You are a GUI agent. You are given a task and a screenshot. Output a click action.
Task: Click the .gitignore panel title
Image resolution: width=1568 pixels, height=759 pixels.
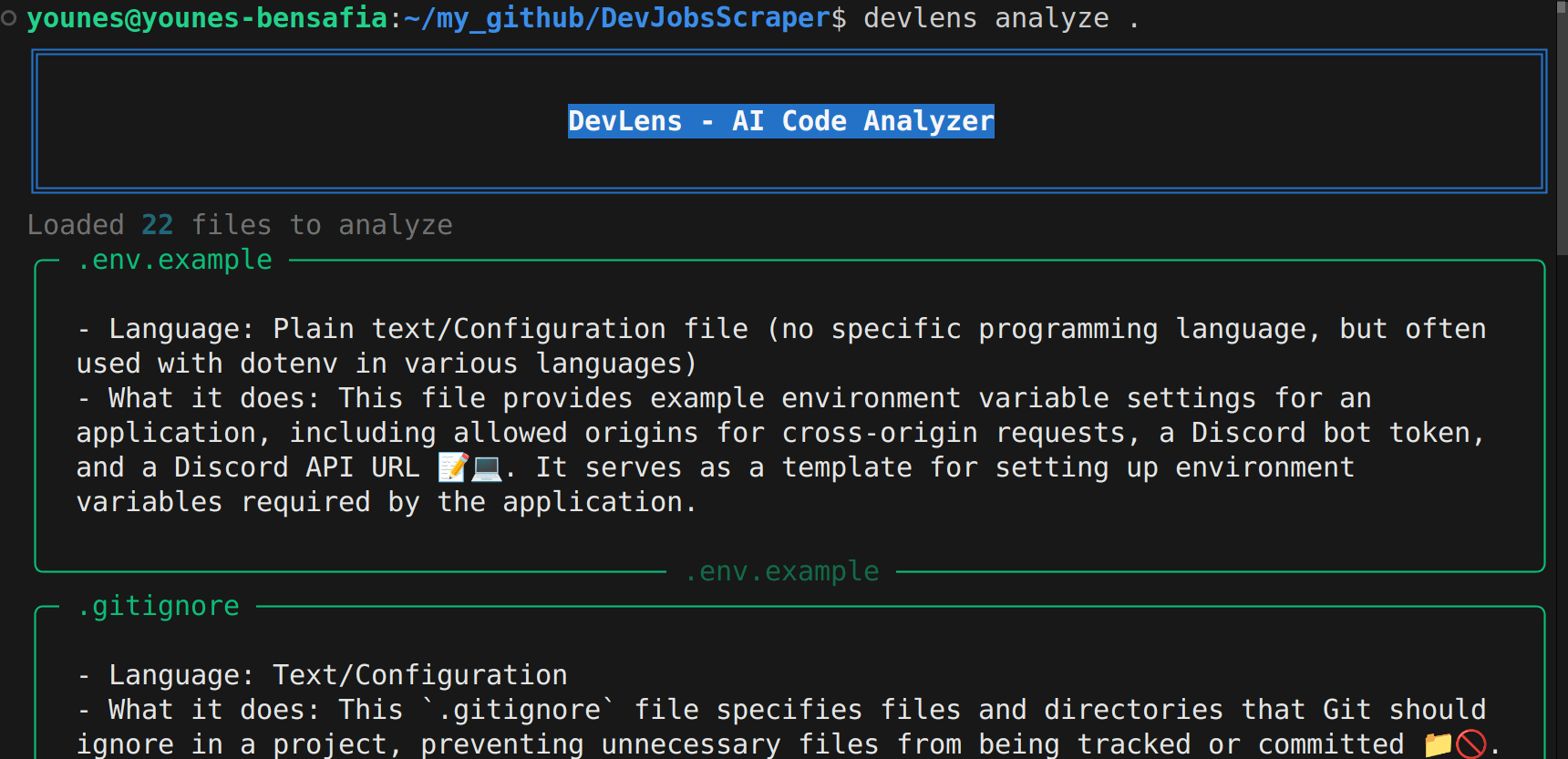click(x=158, y=606)
